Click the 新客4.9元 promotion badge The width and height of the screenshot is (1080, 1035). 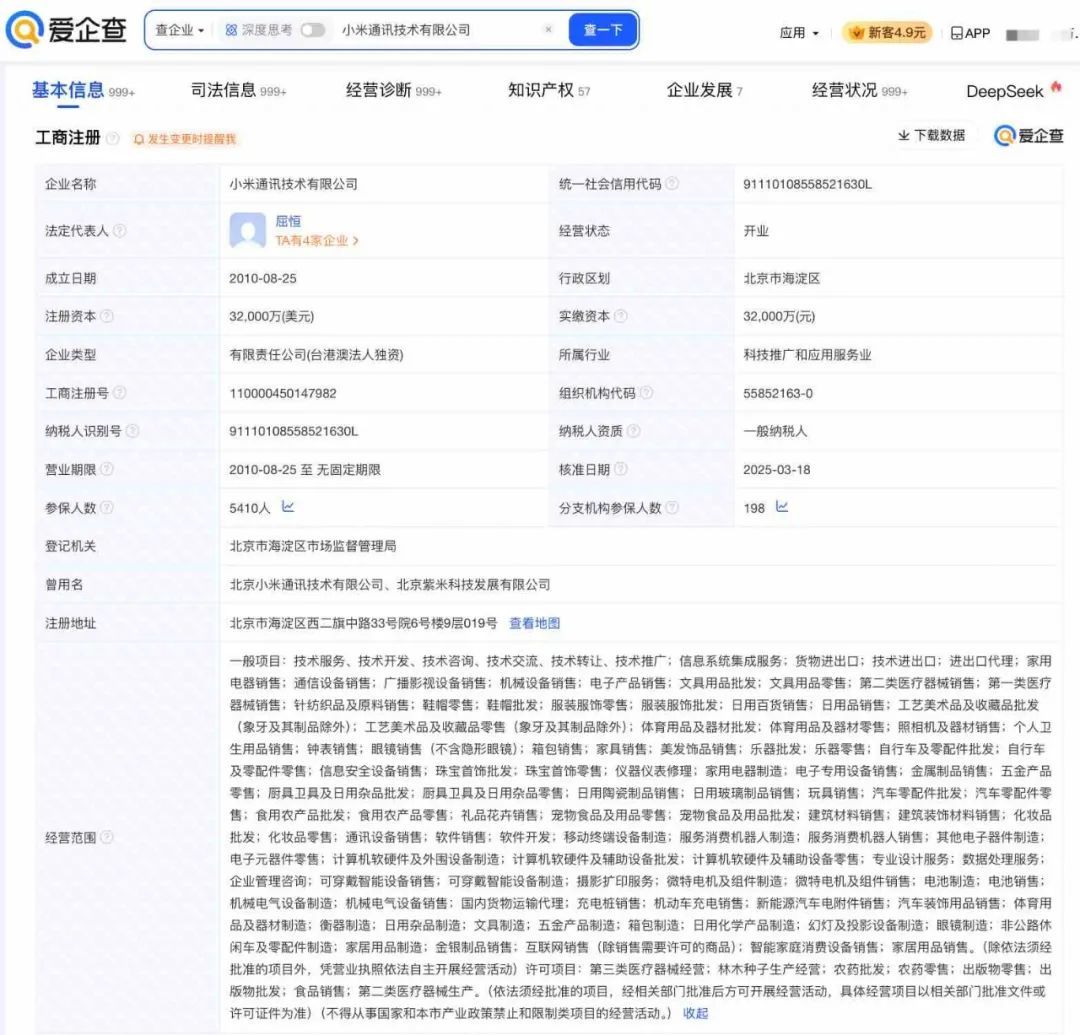887,32
